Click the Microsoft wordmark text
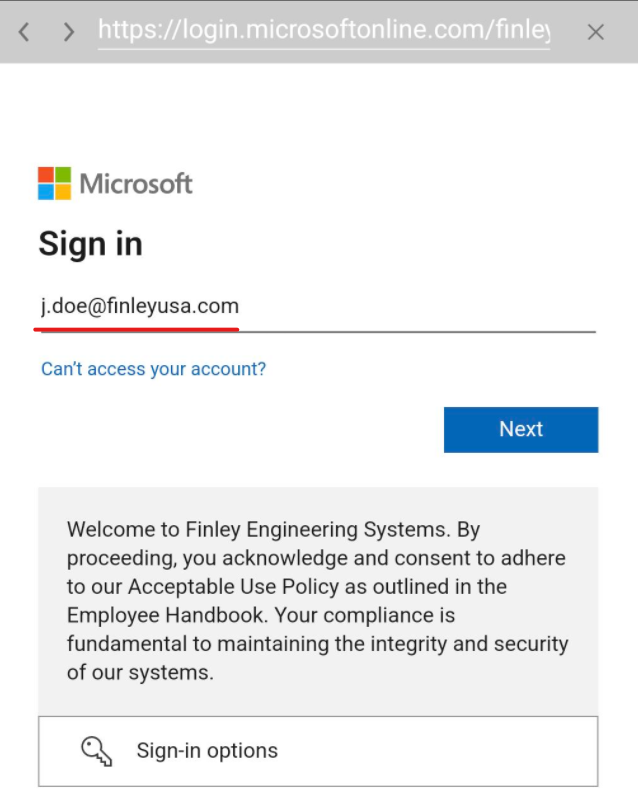This screenshot has width=638, height=799. click(x=136, y=184)
